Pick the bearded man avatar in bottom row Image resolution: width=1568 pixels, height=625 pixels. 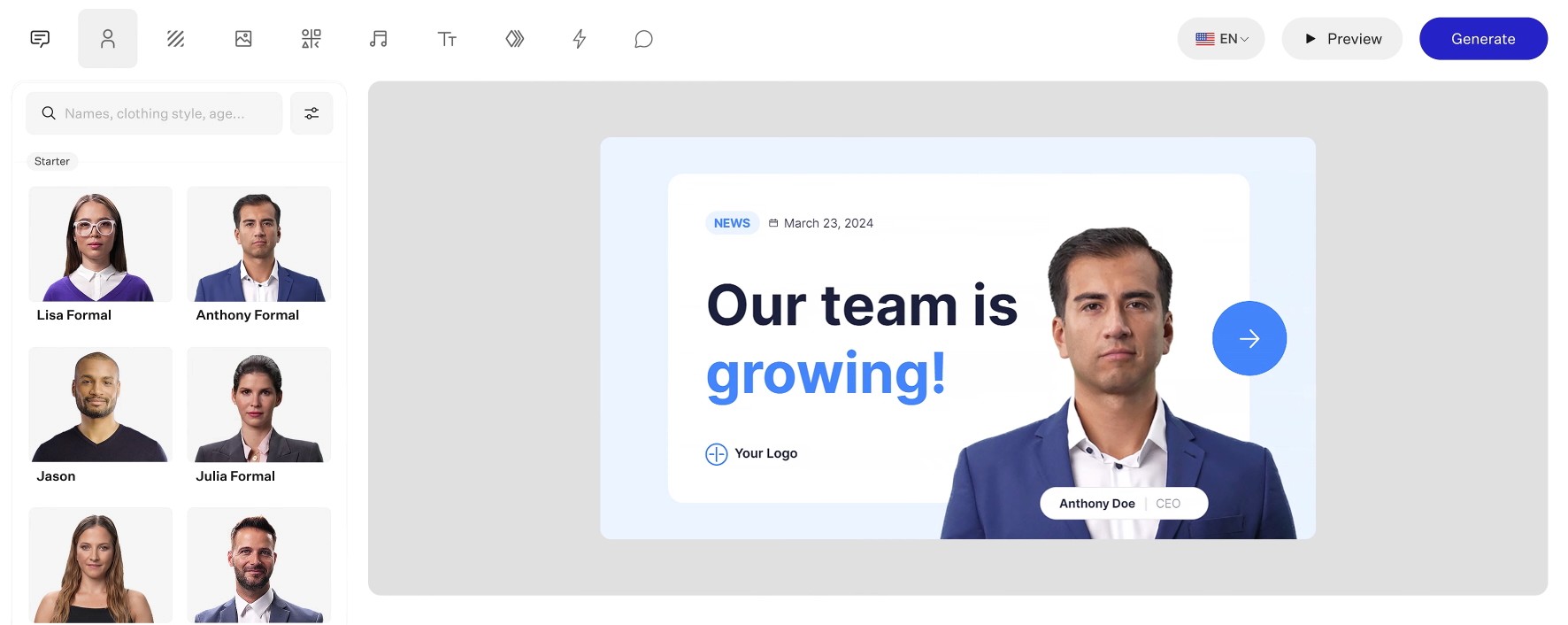click(259, 565)
